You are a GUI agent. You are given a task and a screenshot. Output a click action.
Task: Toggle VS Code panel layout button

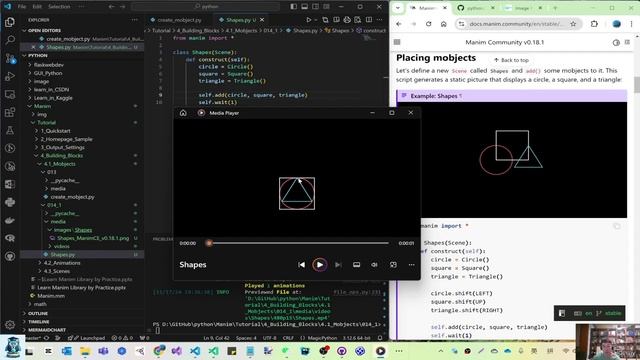[x=304, y=7]
